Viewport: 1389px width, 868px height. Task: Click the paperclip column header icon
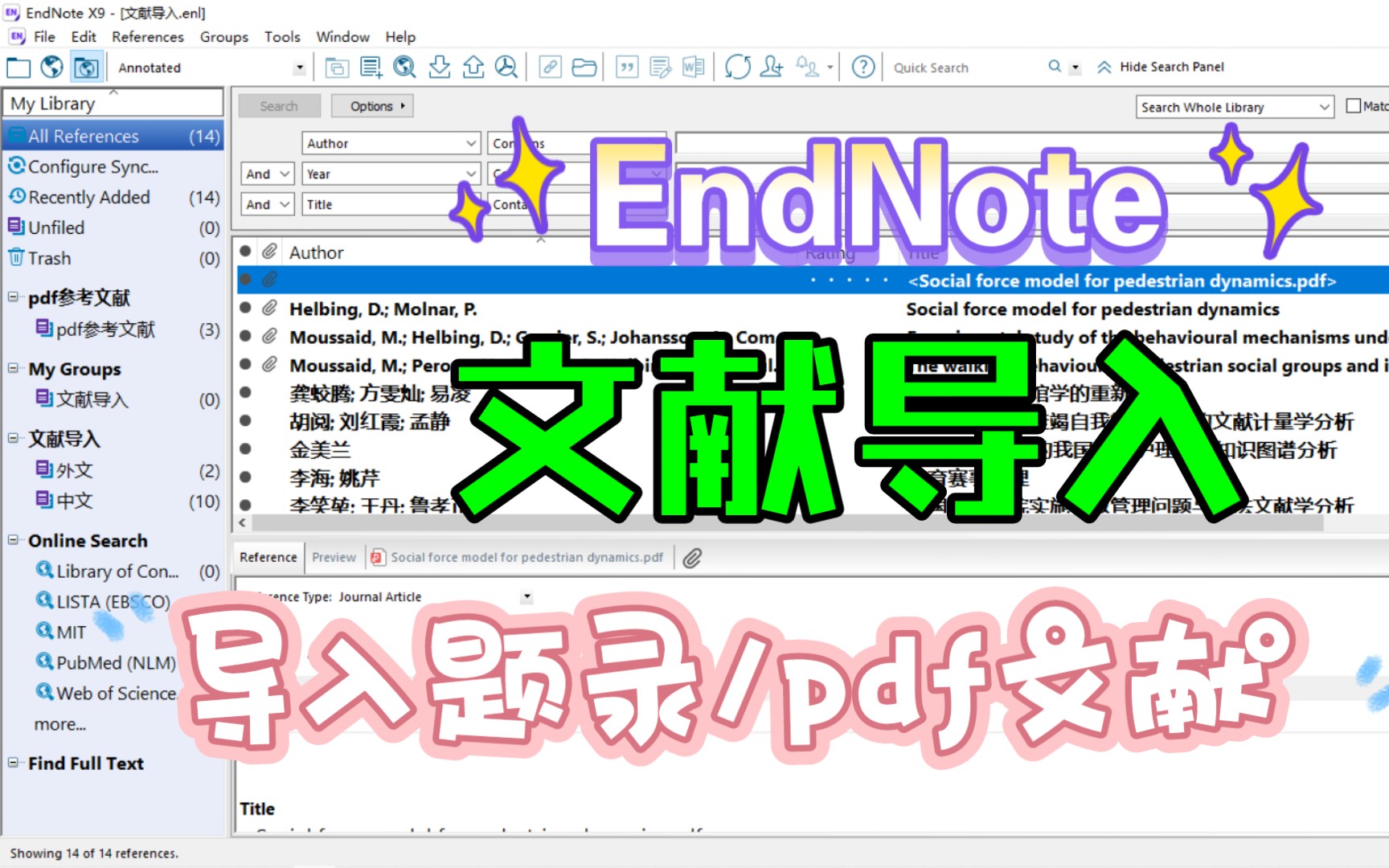270,252
